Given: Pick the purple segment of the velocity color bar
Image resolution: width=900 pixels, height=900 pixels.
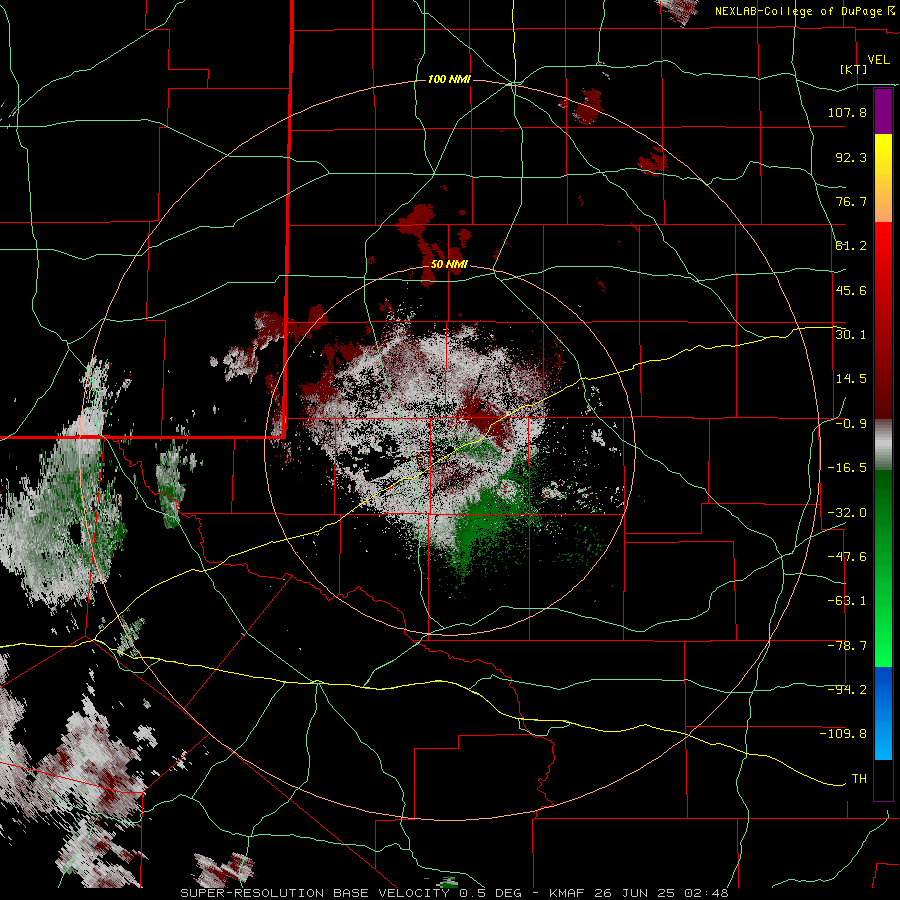Looking at the screenshot, I should [x=883, y=112].
